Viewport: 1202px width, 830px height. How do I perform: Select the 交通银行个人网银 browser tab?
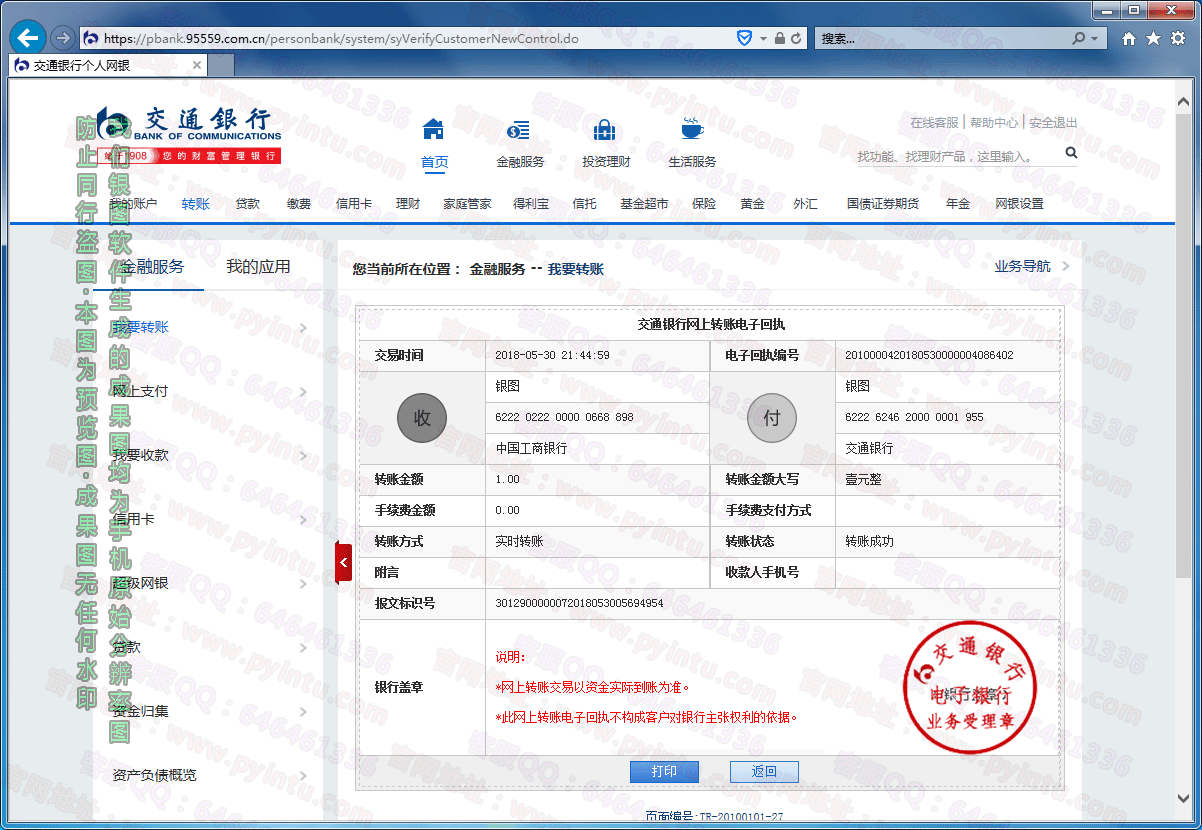coord(108,65)
